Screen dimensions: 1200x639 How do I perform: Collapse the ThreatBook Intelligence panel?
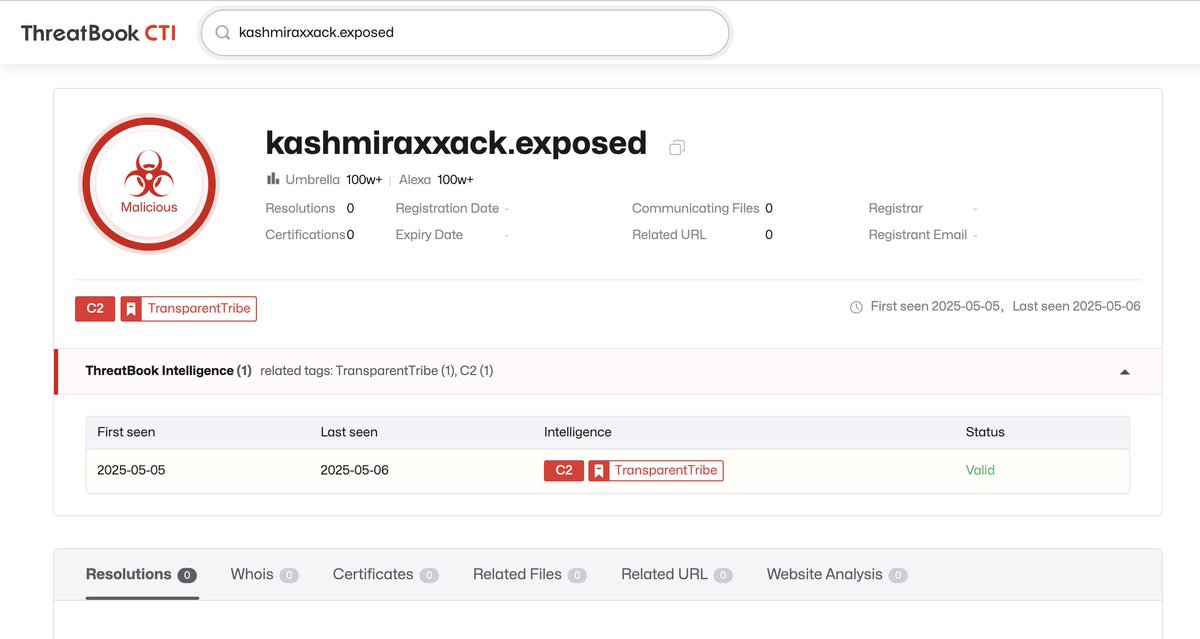coord(1124,371)
